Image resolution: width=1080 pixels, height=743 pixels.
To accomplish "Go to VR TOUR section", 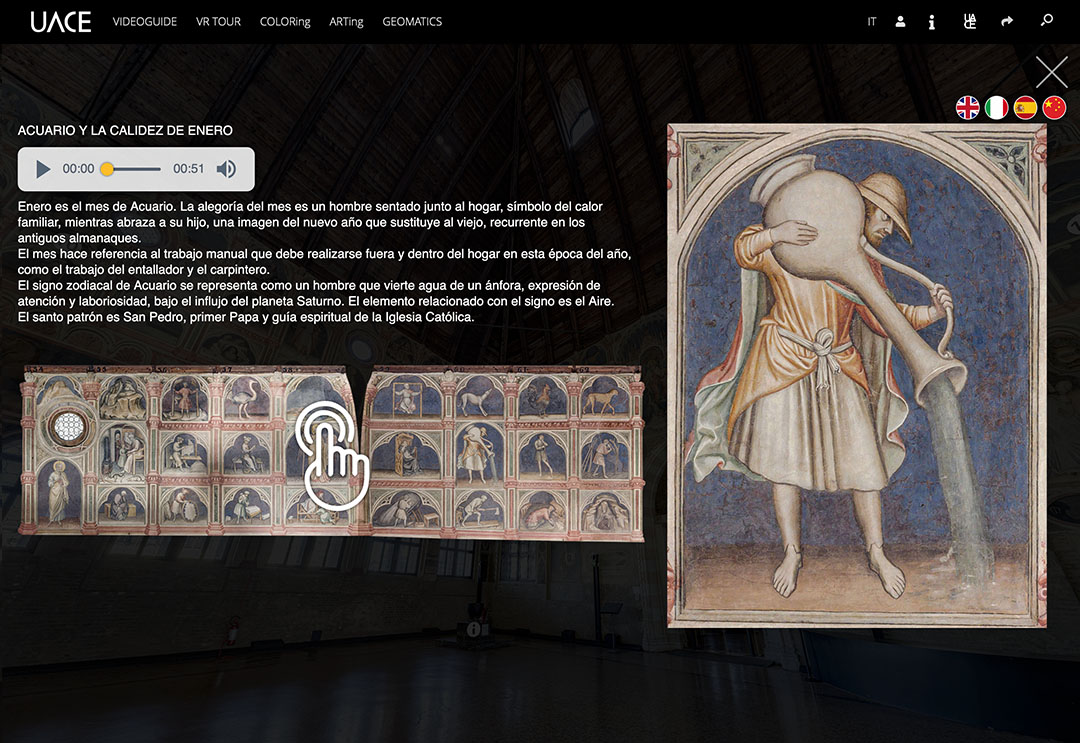I will pos(218,21).
